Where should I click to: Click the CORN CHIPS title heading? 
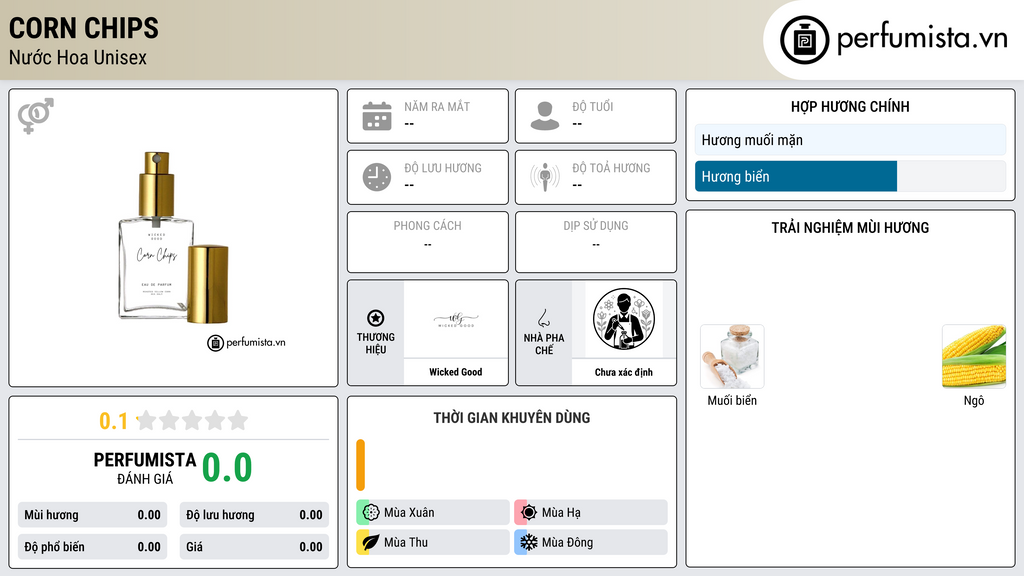84,28
